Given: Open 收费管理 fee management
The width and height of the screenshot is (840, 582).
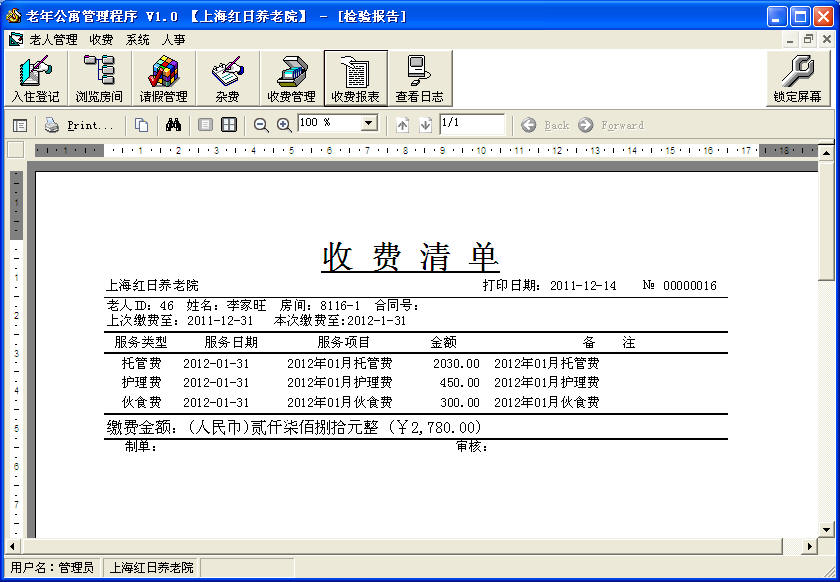Looking at the screenshot, I should pos(291,78).
